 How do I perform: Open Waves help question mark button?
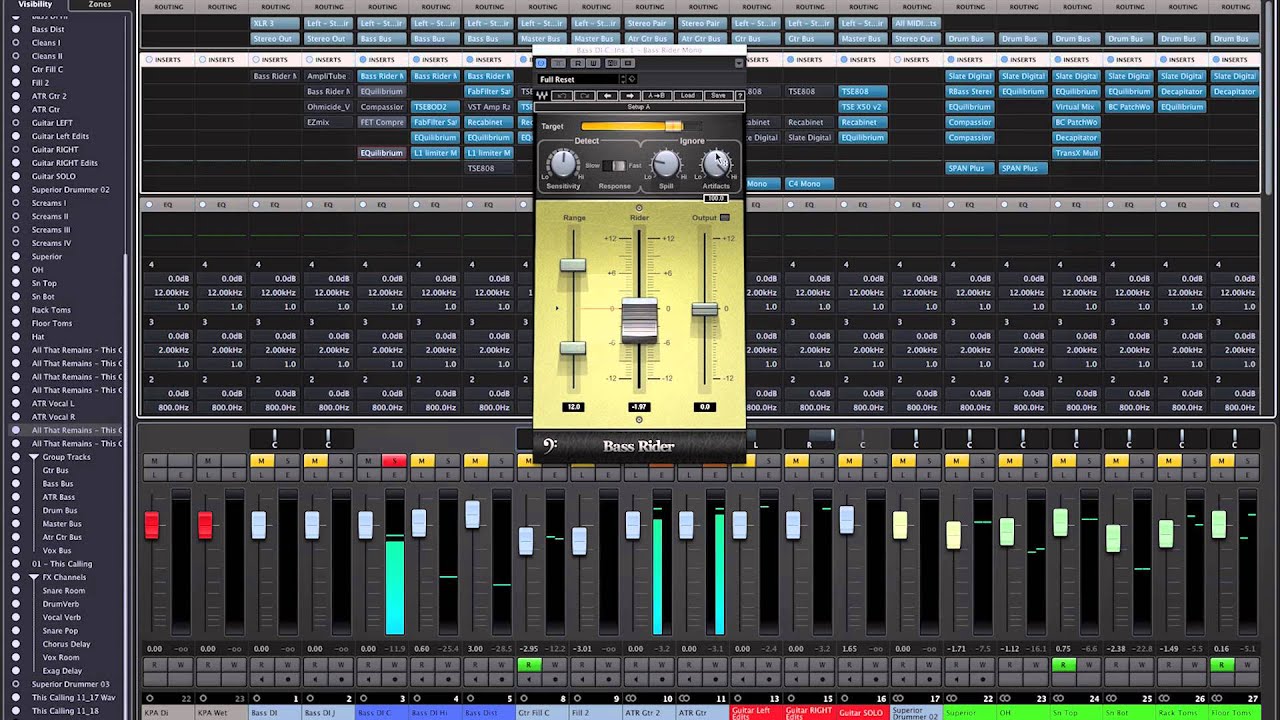(740, 96)
